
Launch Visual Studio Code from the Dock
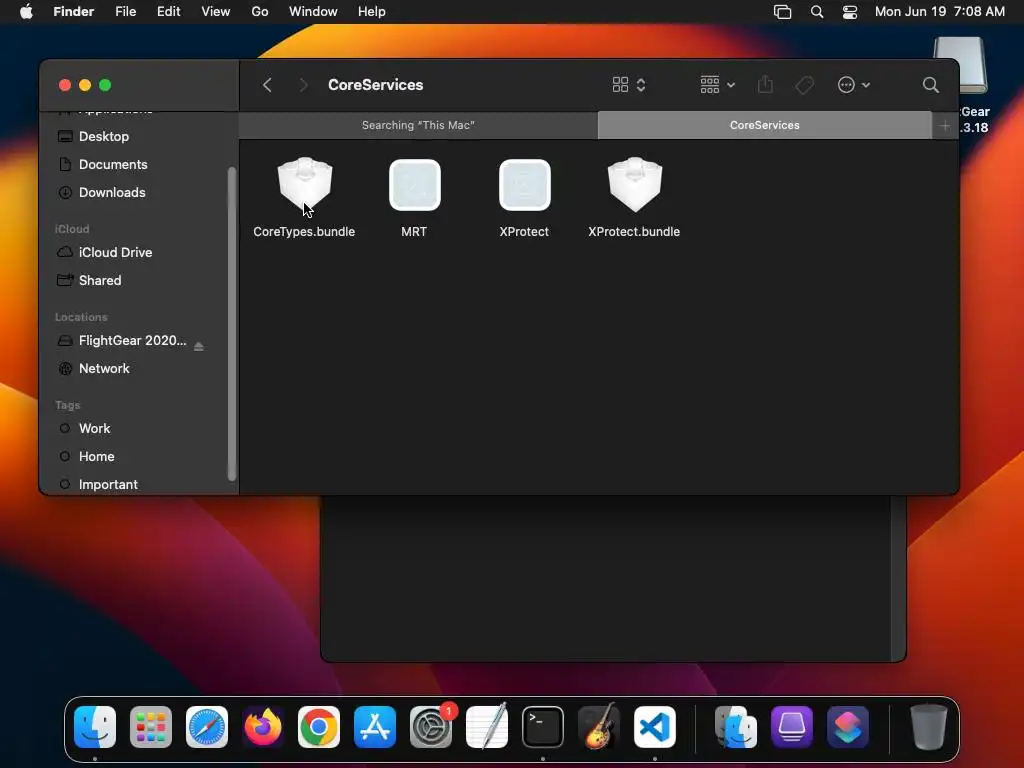(x=655, y=727)
